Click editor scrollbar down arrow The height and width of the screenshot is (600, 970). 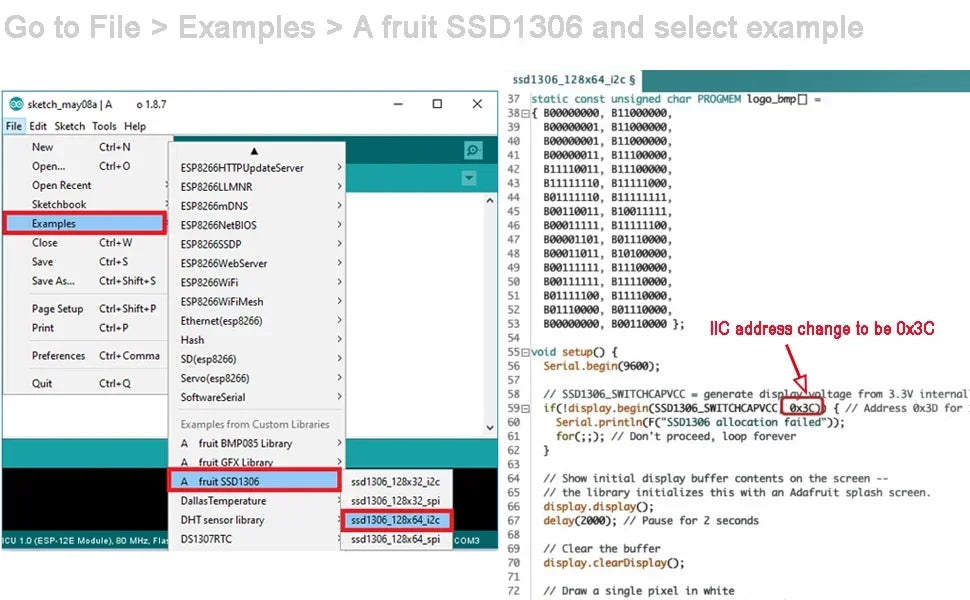pos(490,427)
